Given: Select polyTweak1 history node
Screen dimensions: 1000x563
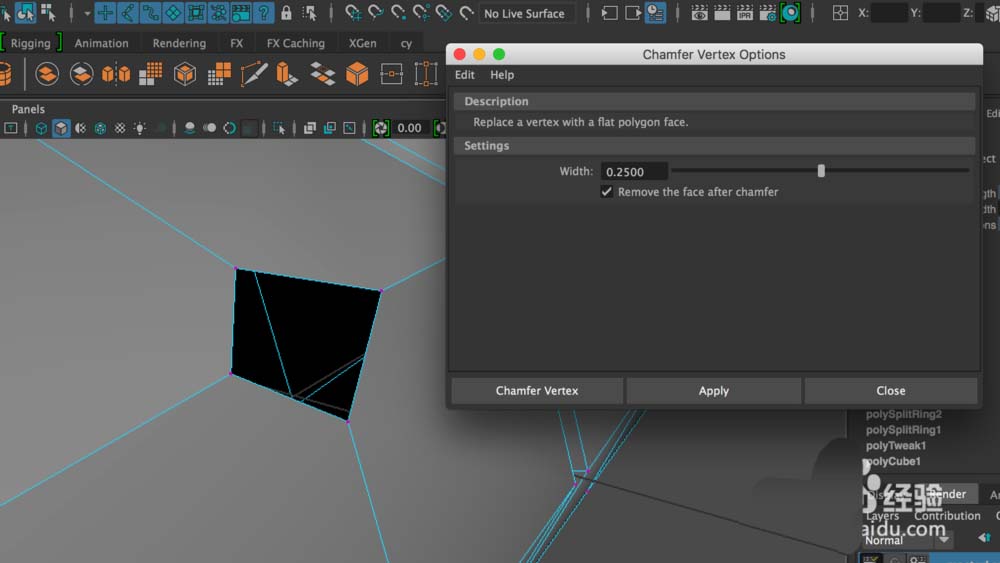Looking at the screenshot, I should tap(896, 446).
